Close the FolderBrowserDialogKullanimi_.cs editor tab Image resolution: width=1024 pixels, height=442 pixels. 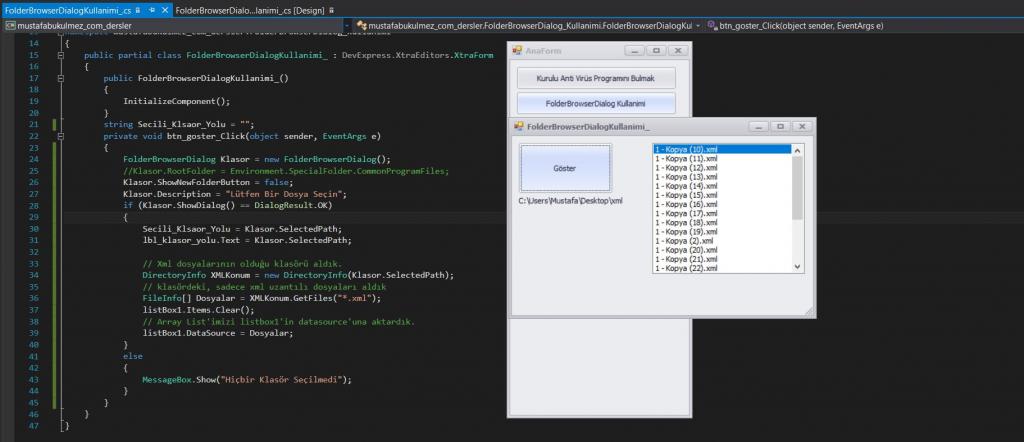[164, 10]
